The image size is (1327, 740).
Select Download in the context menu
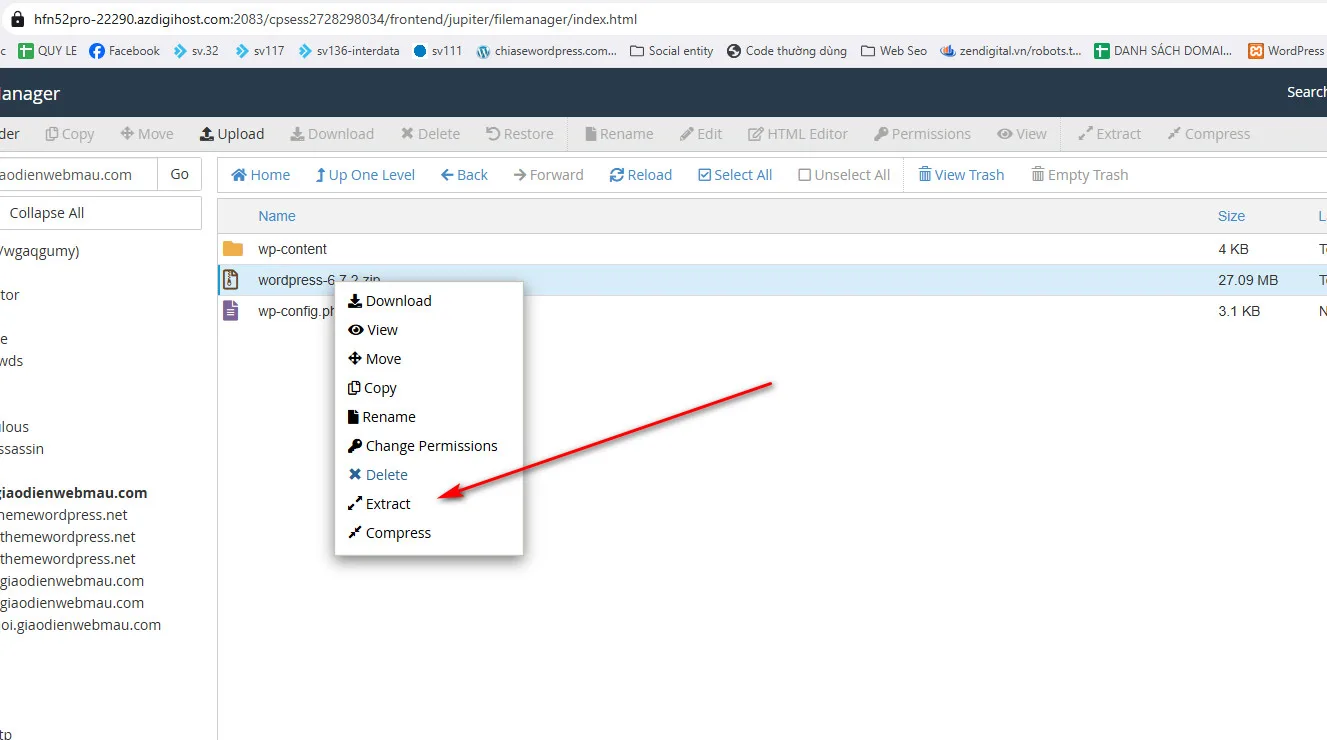click(x=398, y=301)
